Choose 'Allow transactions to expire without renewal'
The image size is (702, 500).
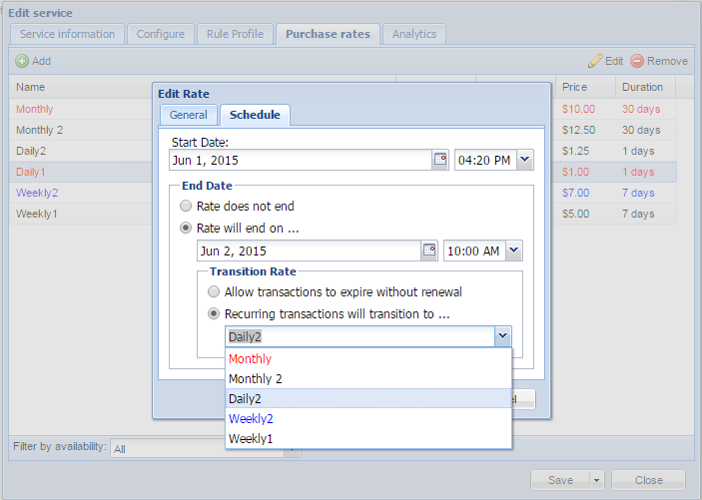click(x=214, y=292)
